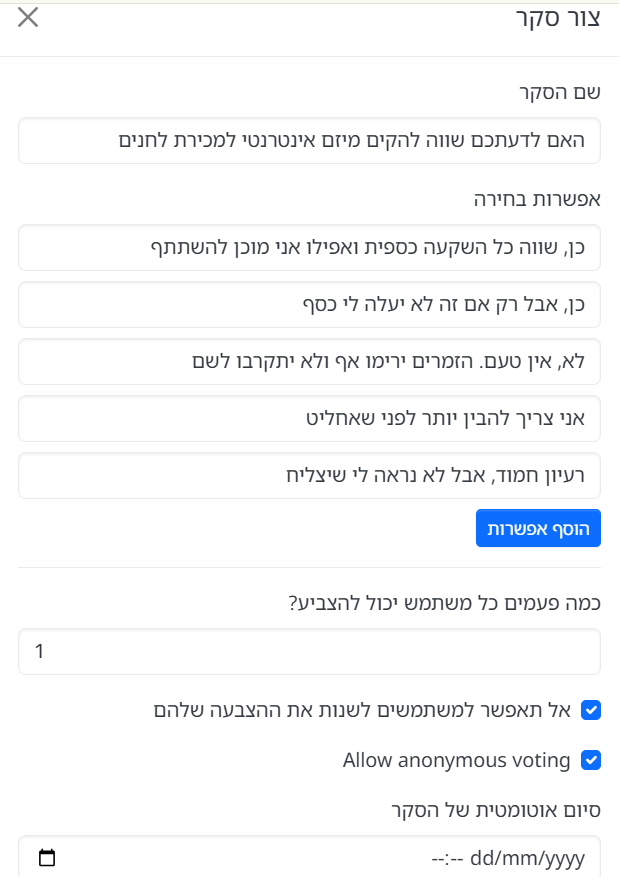Click into the option לא, אין טעם

click(x=309, y=361)
